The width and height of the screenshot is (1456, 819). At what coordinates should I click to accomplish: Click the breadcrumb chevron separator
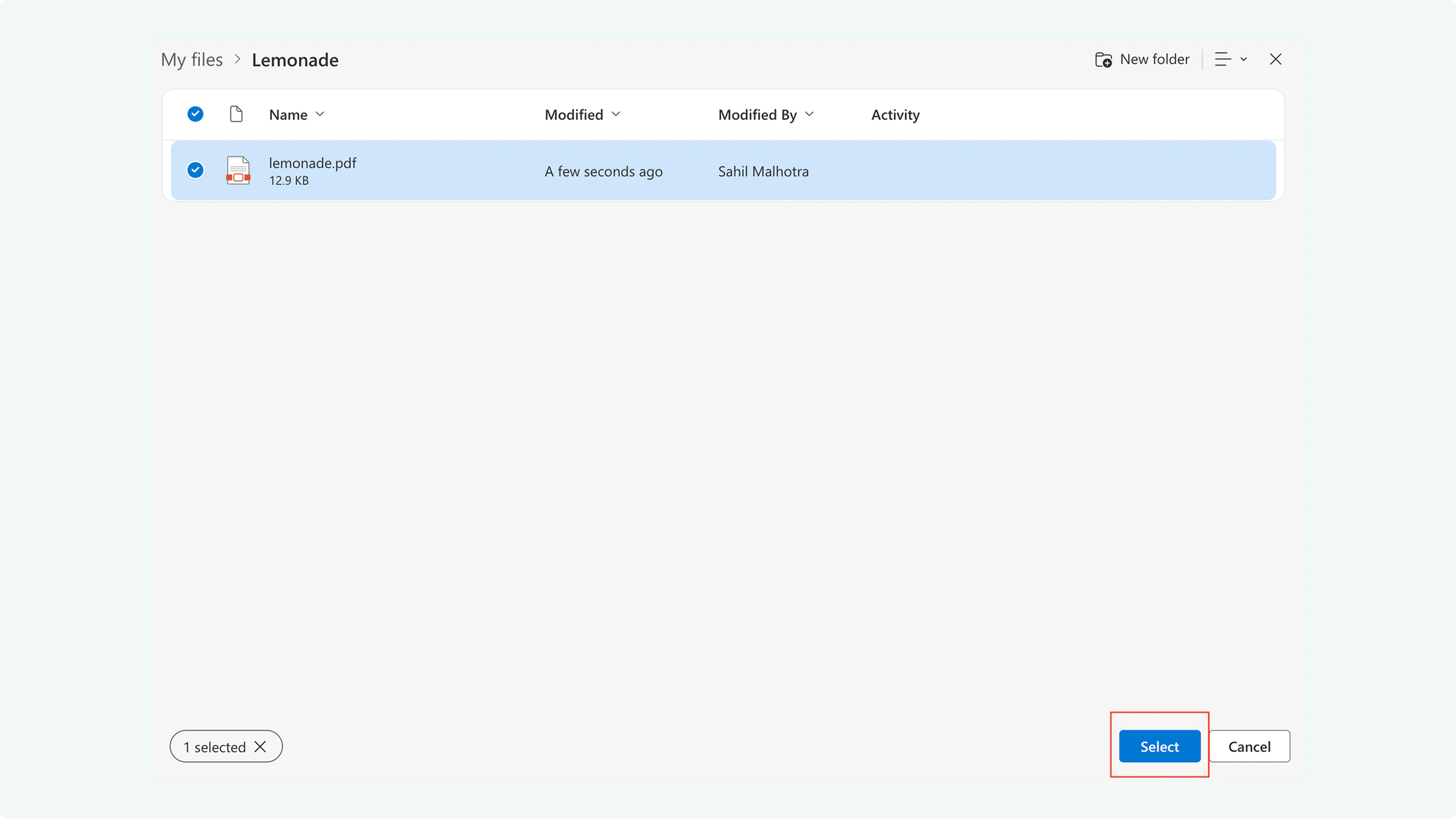(x=237, y=59)
